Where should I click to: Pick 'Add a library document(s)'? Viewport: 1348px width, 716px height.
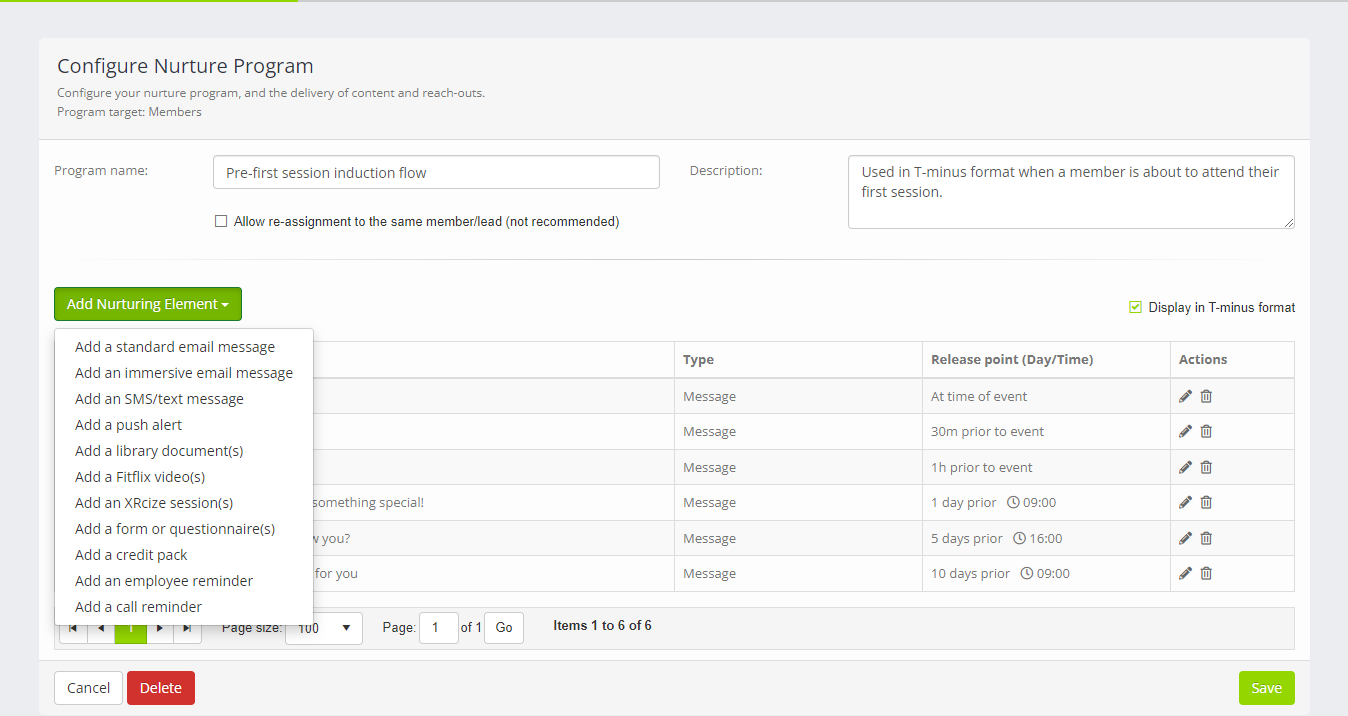[x=159, y=451]
